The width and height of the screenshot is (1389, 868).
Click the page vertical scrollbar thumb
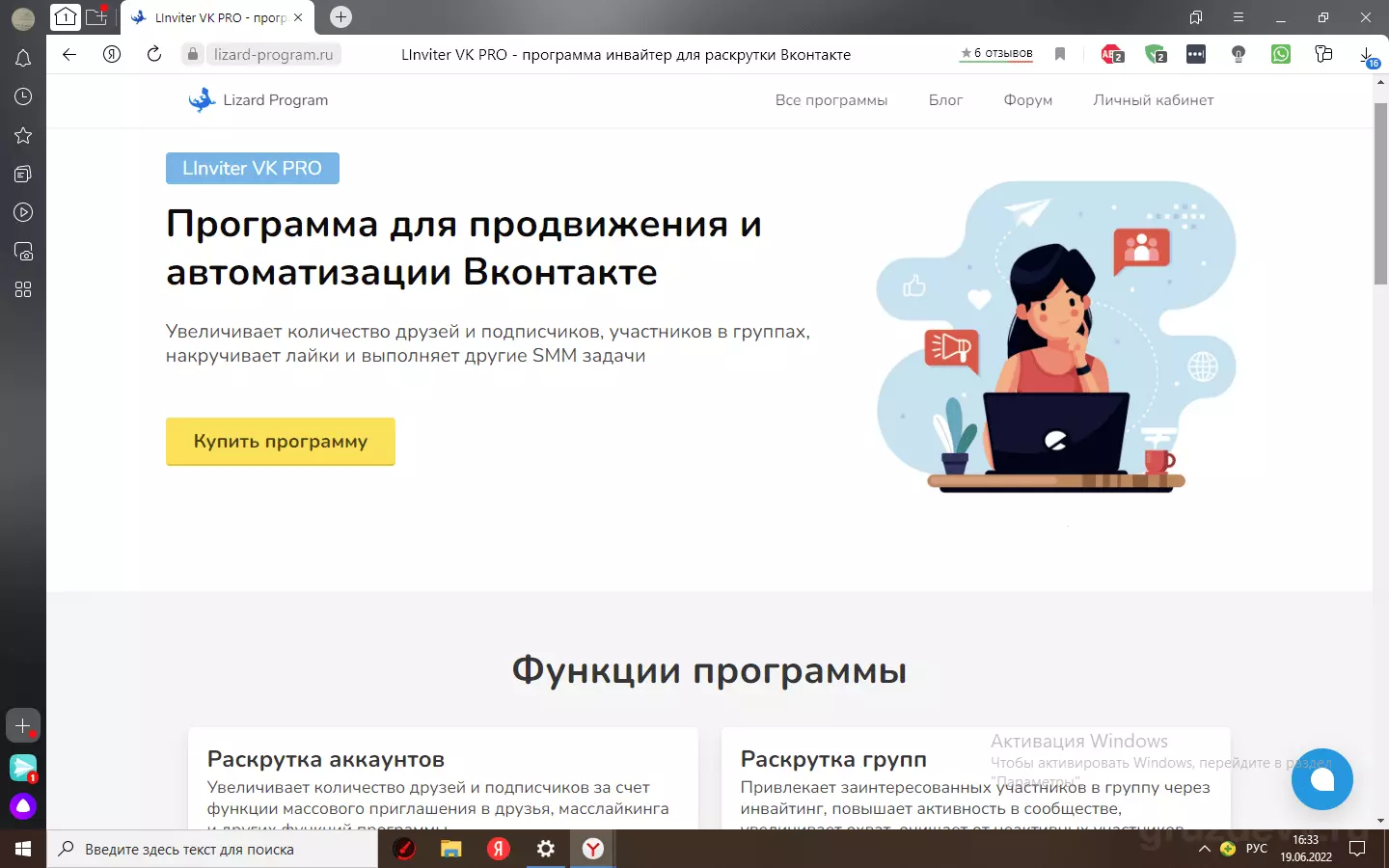point(1380,193)
